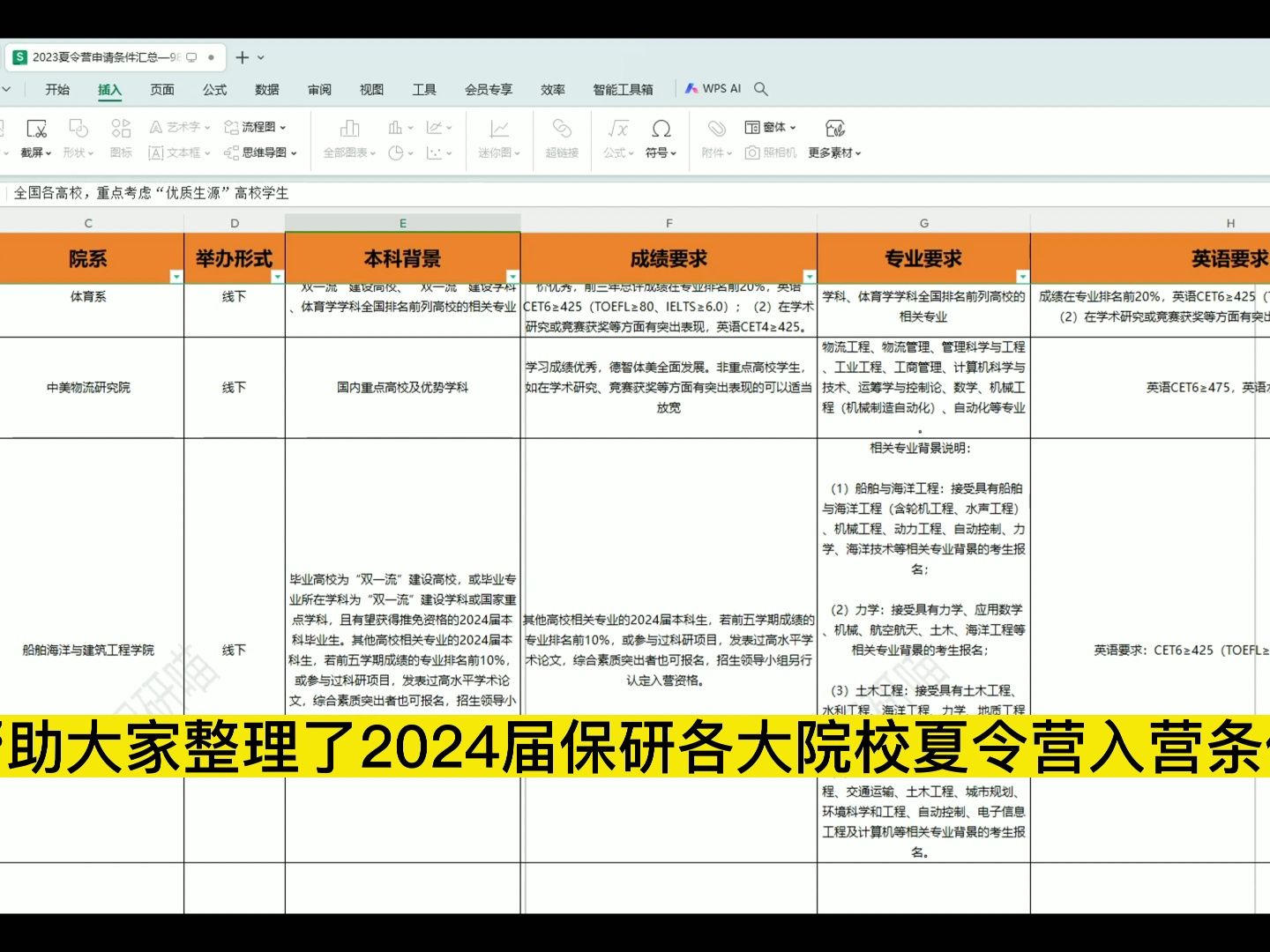Insert a symbol (符号)
This screenshot has width=1270, height=952.
point(661,139)
